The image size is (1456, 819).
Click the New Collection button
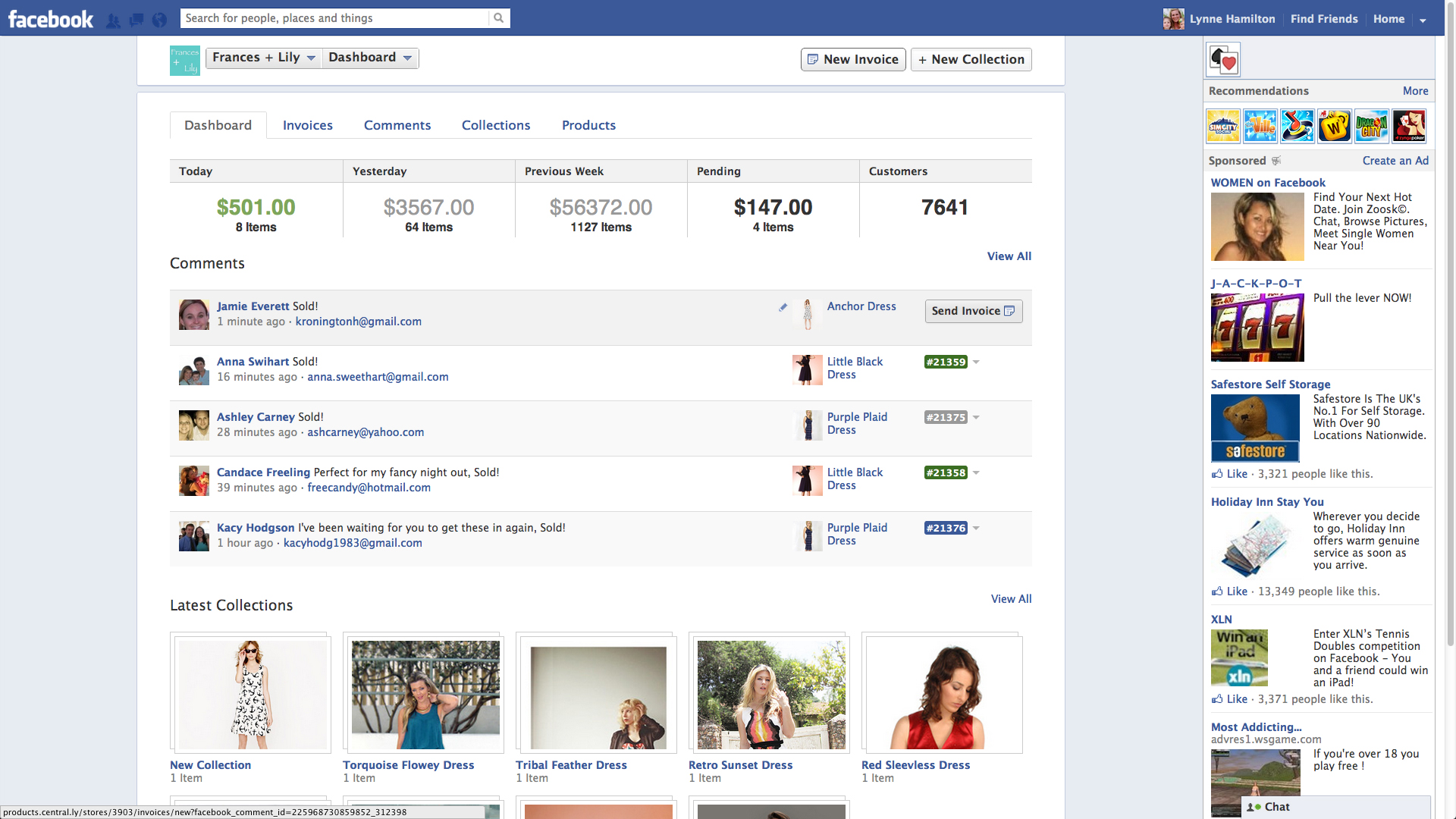(971, 59)
